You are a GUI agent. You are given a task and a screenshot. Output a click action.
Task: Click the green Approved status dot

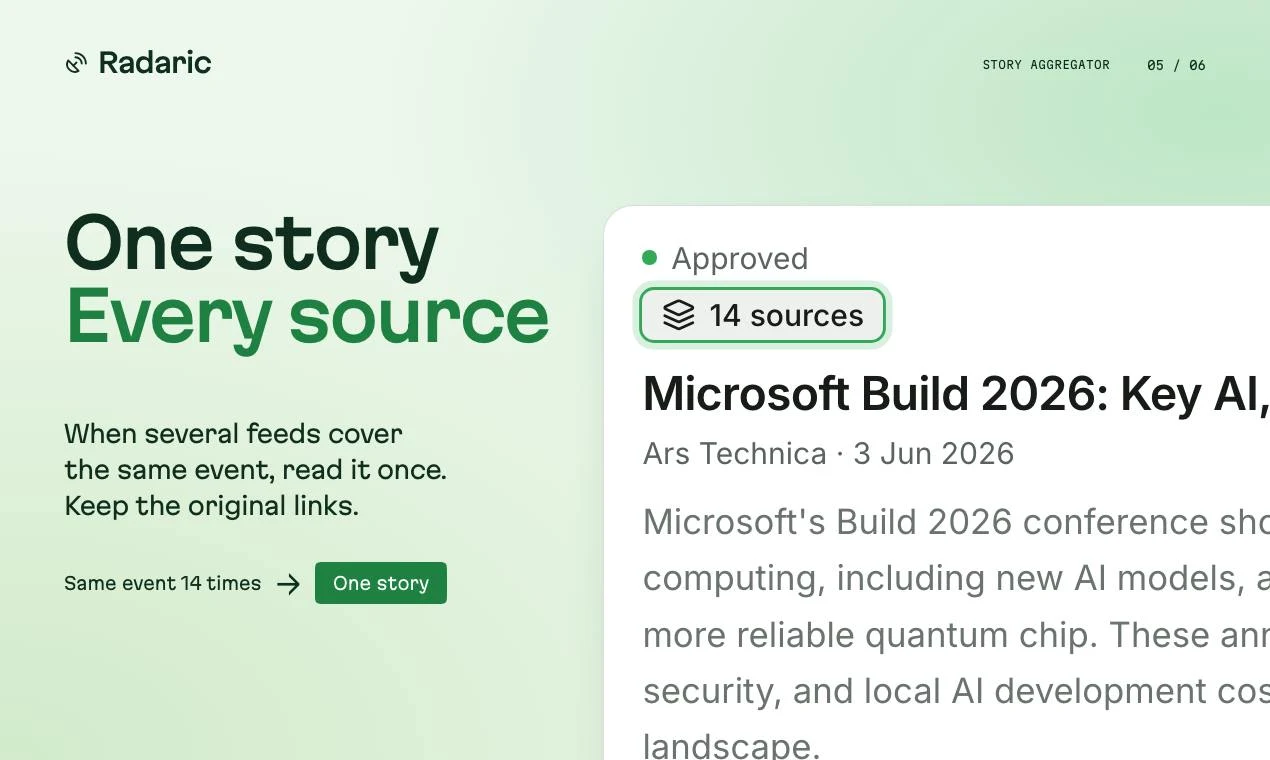[649, 258]
